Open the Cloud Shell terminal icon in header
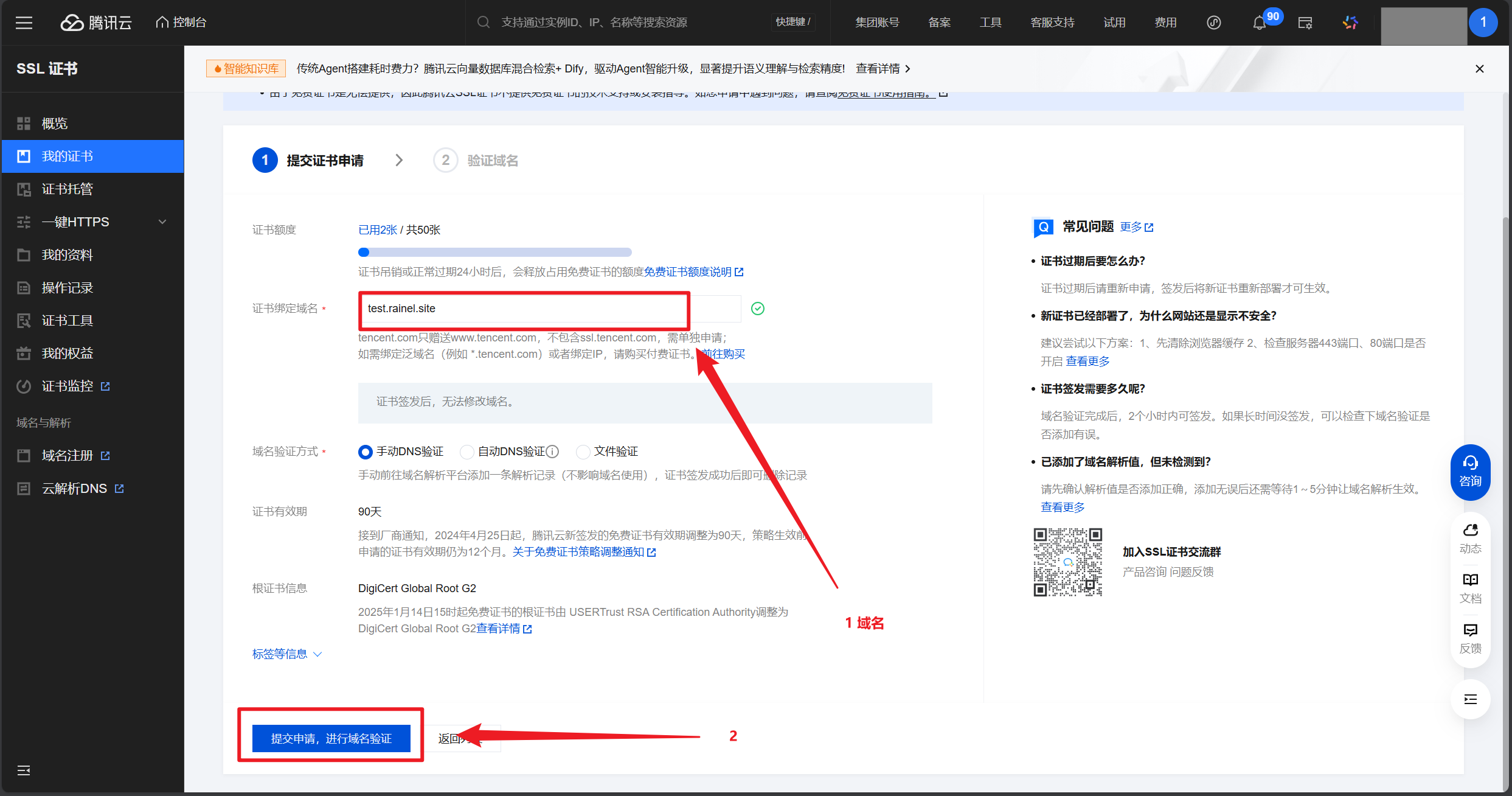Image resolution: width=1512 pixels, height=796 pixels. (1305, 23)
